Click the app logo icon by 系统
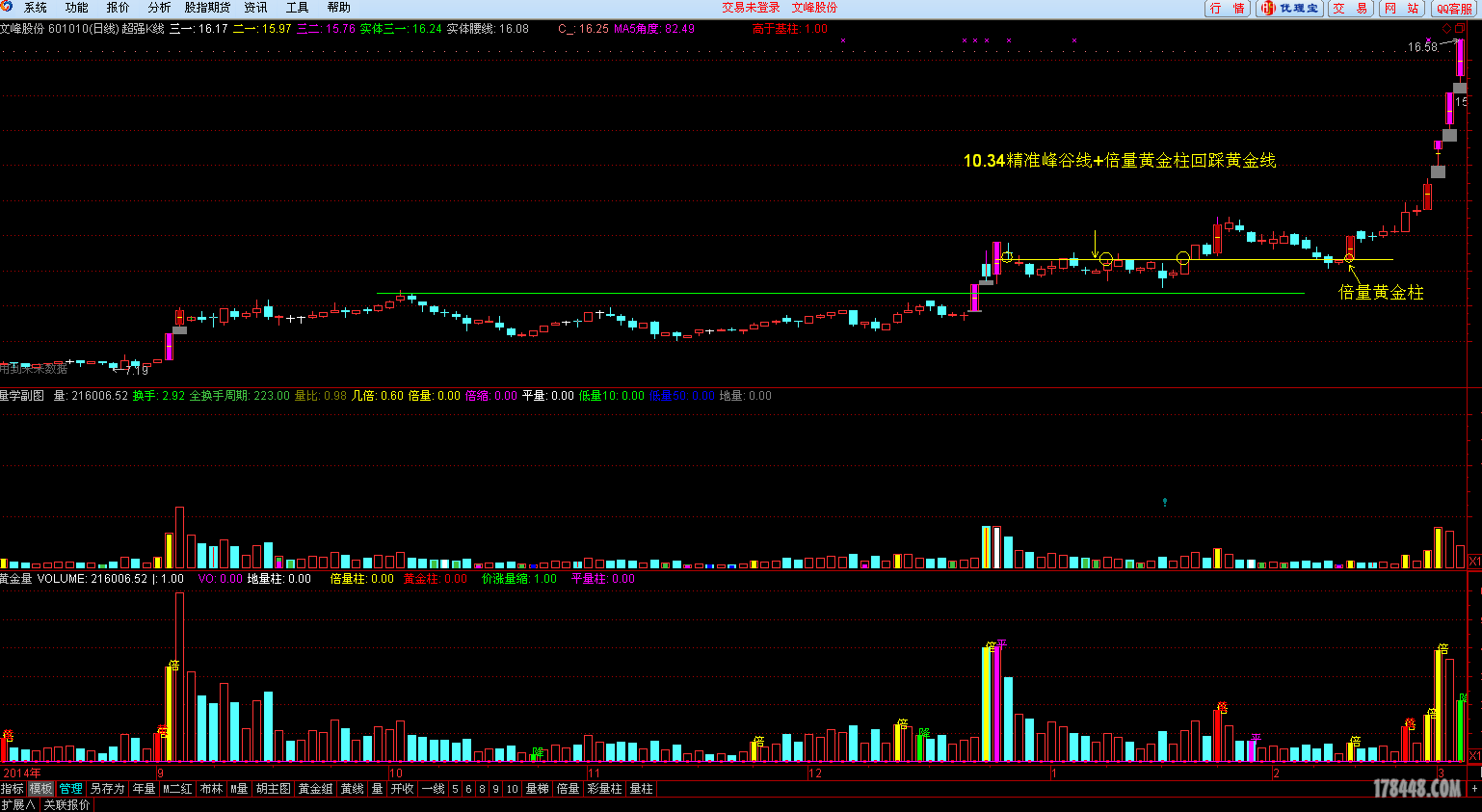The height and width of the screenshot is (812, 1482). 7,7
